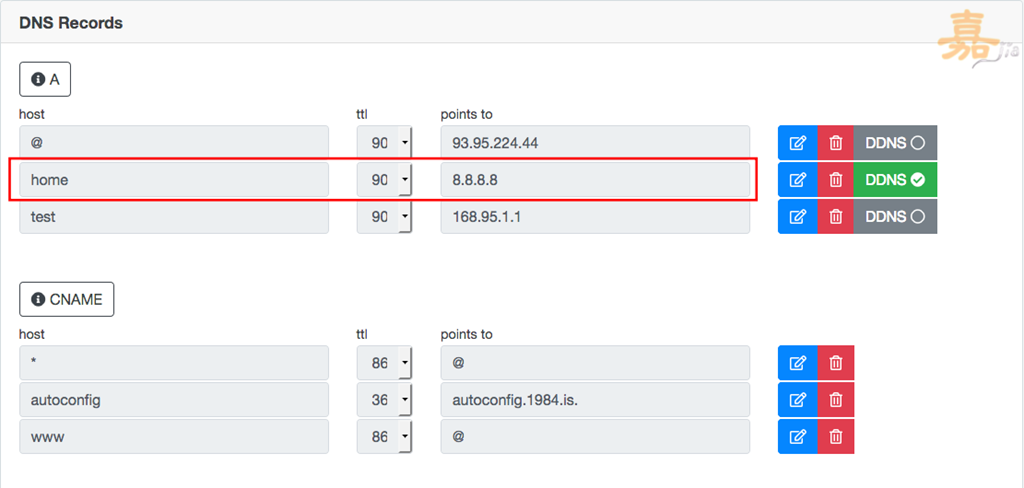
Task: Click the A record type info button
Action: tap(45, 78)
